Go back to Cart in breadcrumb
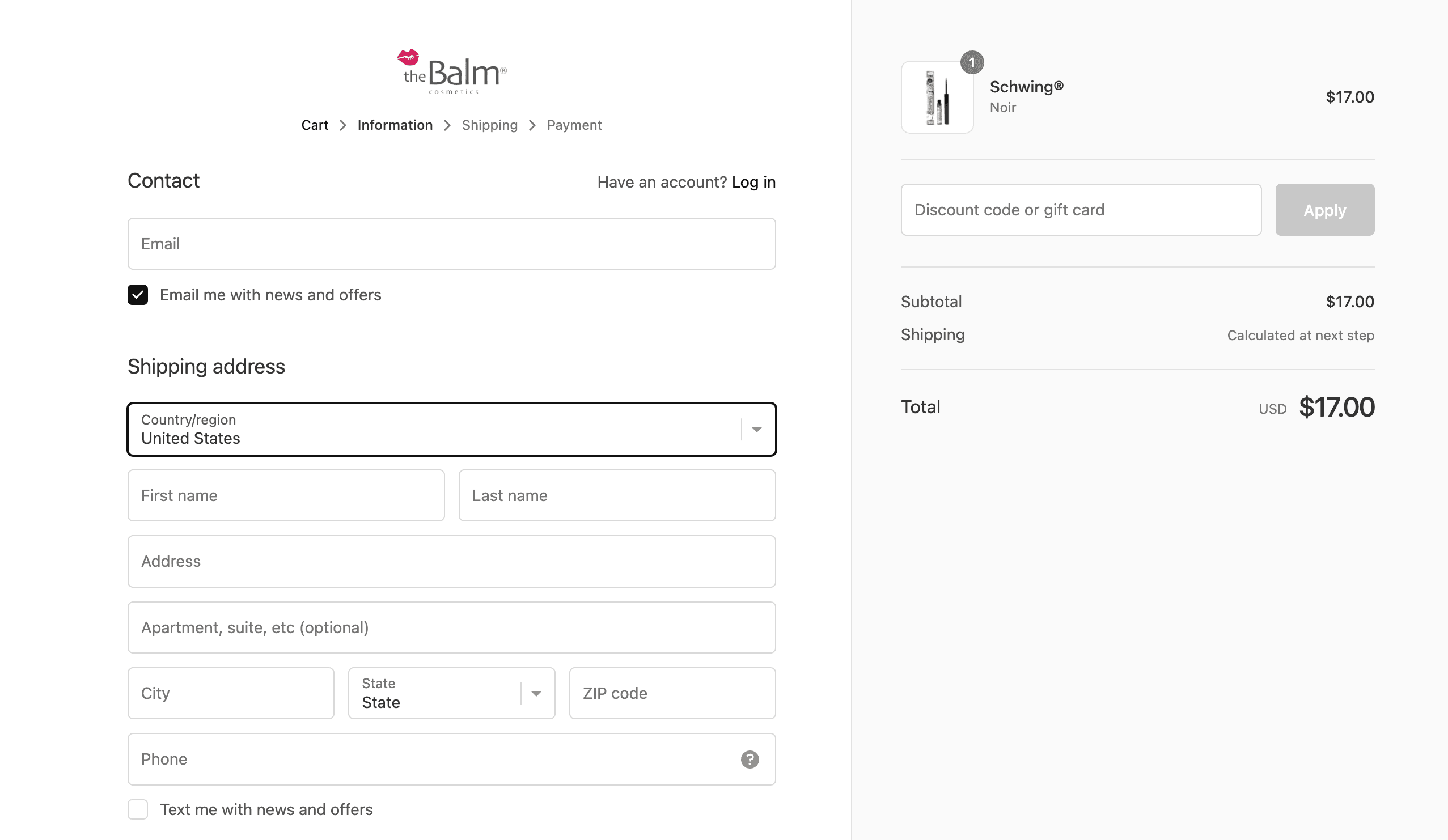The height and width of the screenshot is (840, 1448). (315, 125)
